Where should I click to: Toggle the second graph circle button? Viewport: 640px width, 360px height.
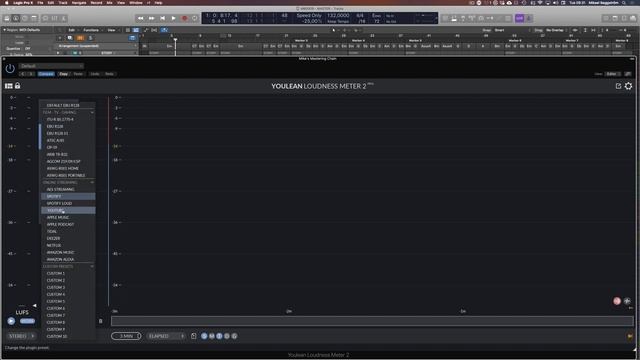pos(211,336)
